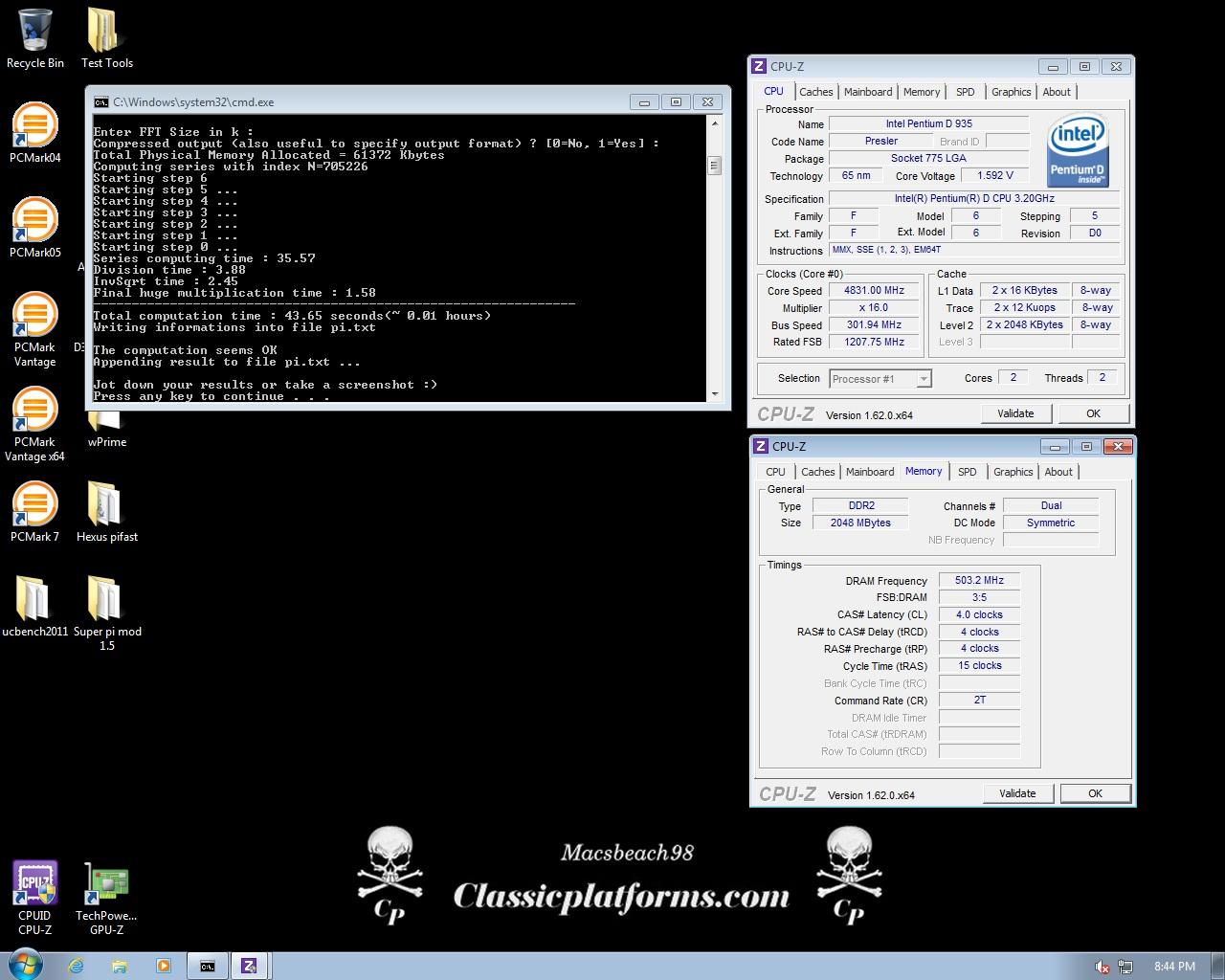
Task: Click the memory Size 2048 MBytes field
Action: 860,523
